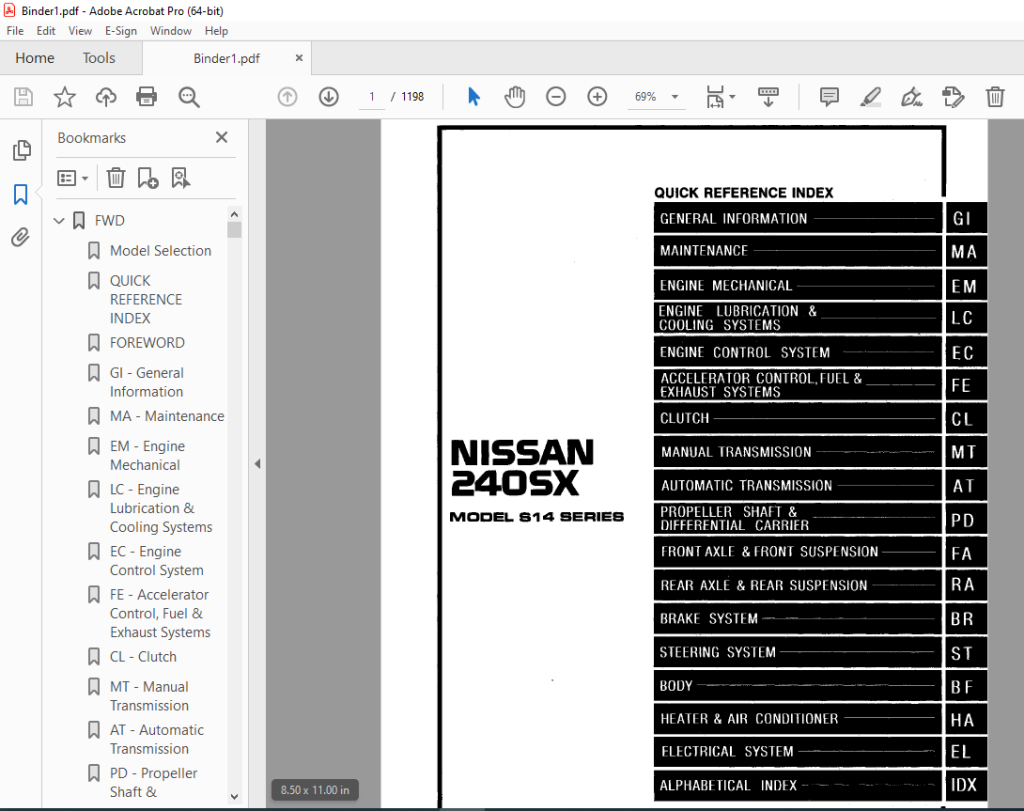Click the Delete trash icon in toolbar
Image resolution: width=1024 pixels, height=811 pixels.
click(995, 97)
